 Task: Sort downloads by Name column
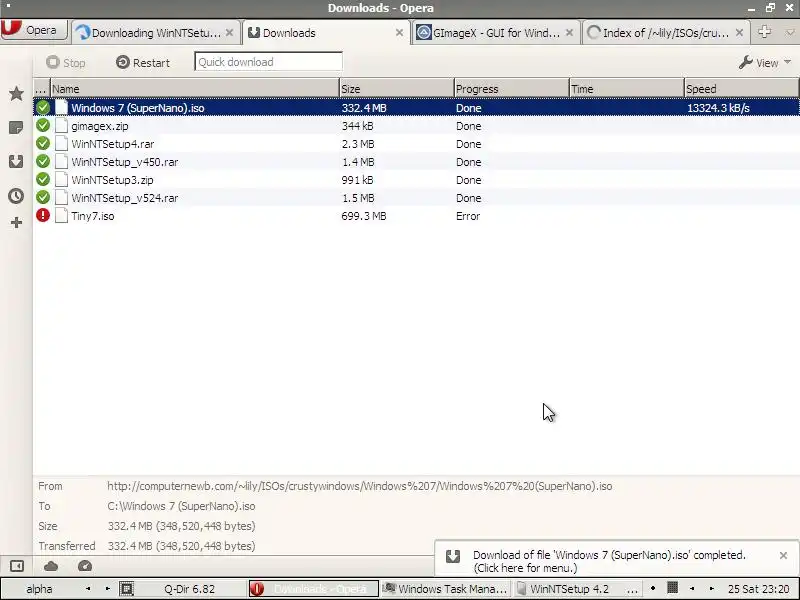195,89
